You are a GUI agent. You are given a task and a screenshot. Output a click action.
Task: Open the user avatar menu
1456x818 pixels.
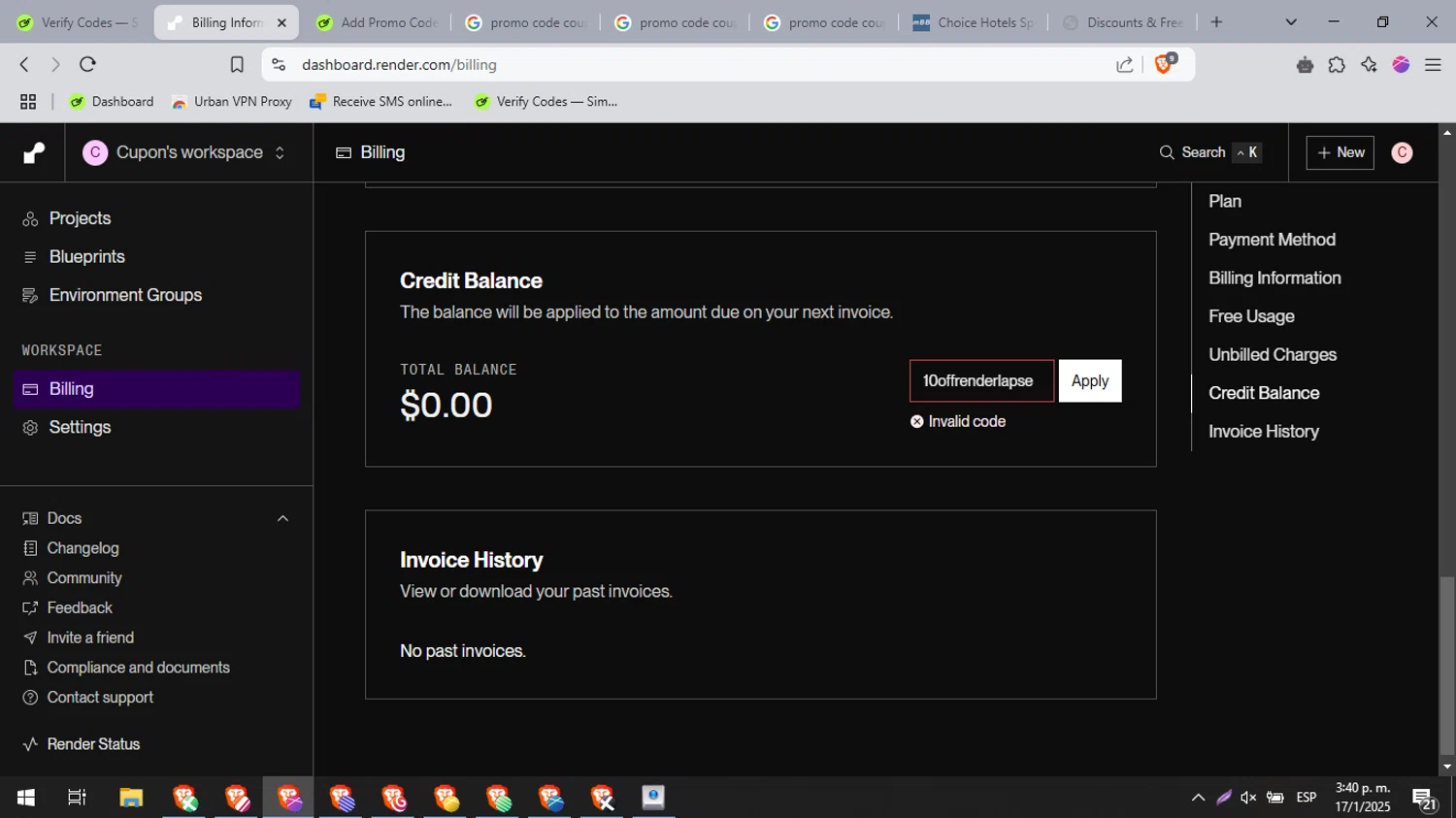[x=1402, y=152]
